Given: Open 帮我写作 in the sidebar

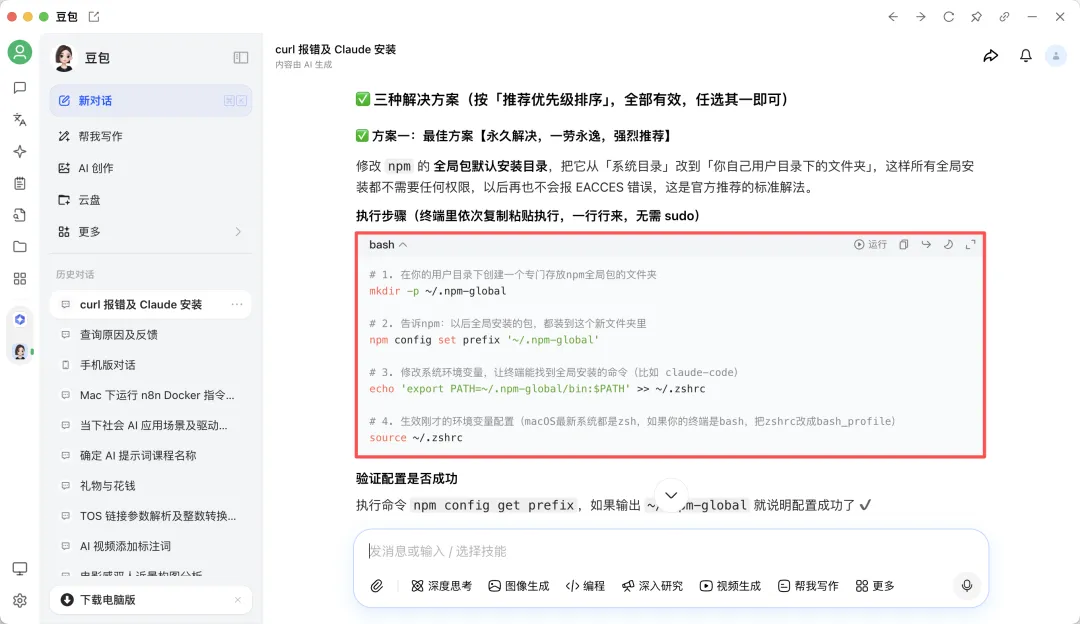Looking at the screenshot, I should (x=151, y=136).
